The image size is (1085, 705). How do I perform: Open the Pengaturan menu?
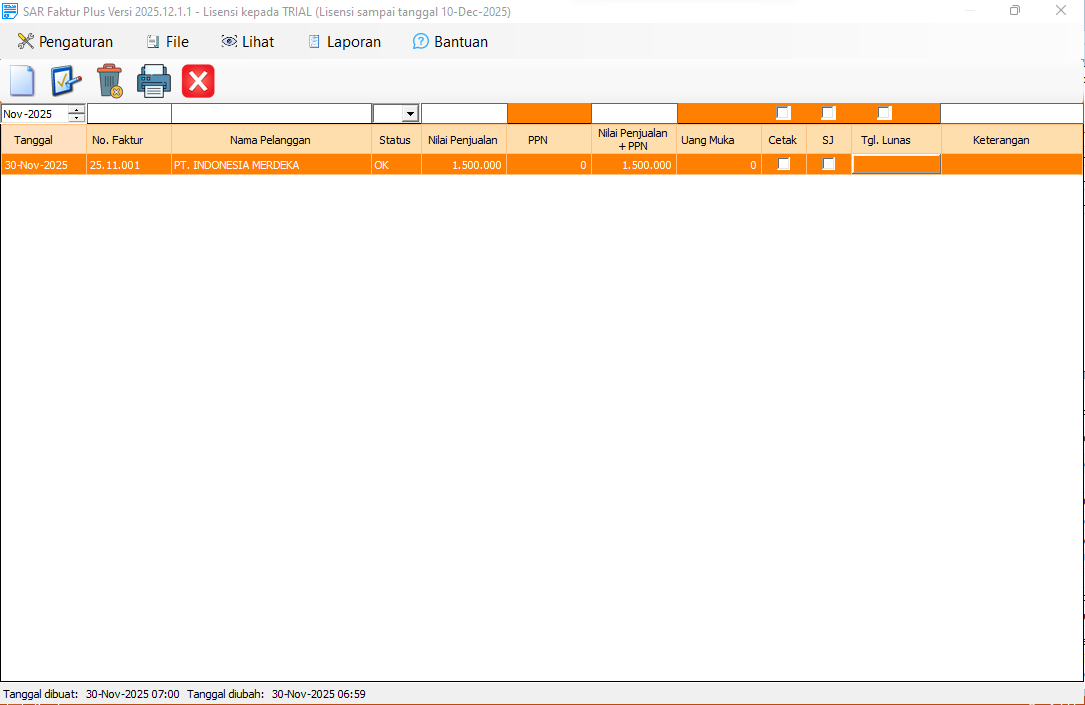tap(65, 42)
